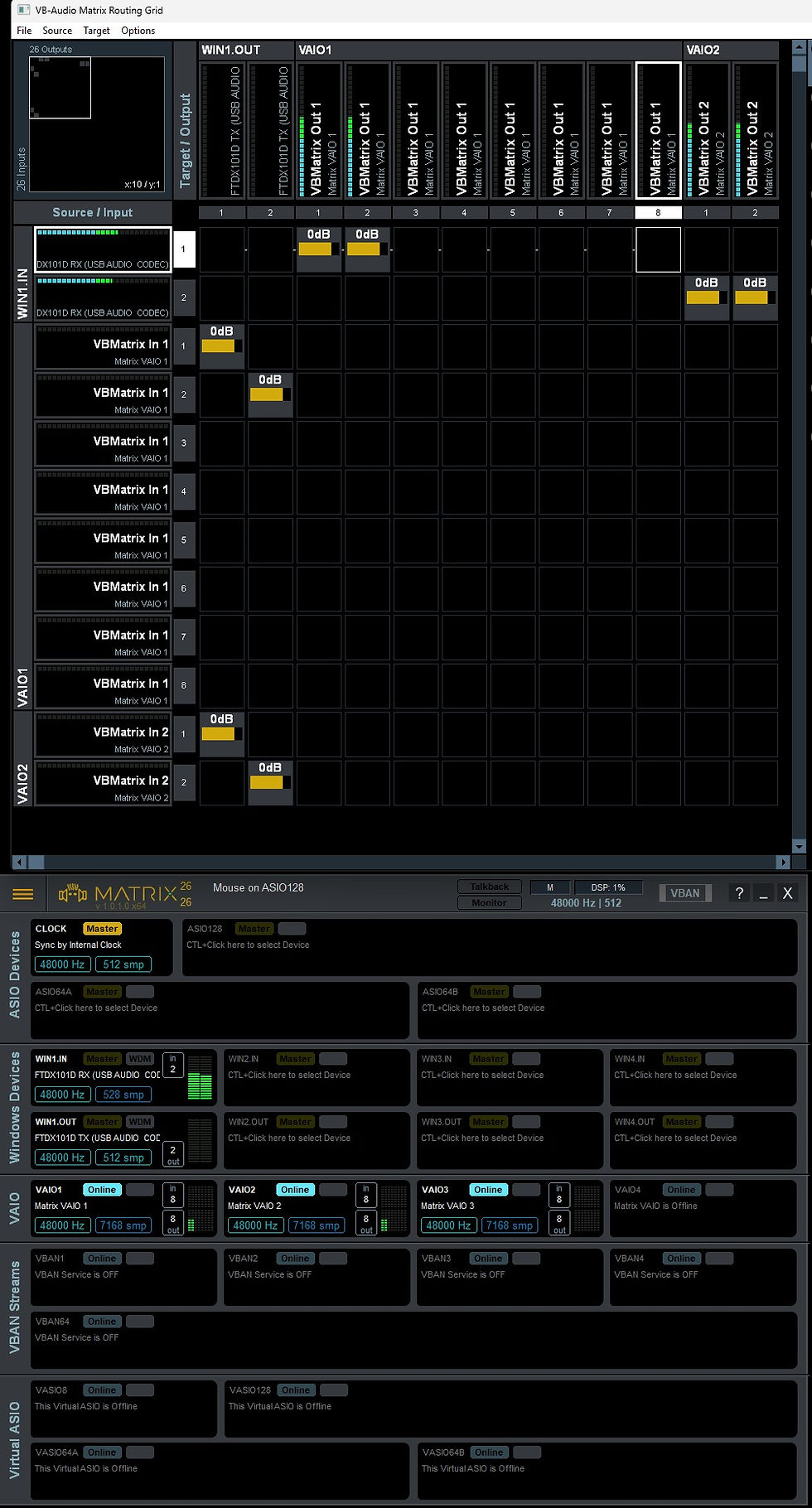This screenshot has height=1508, width=812.
Task: Click the WIN1.IN level meter
Action: click(x=200, y=1077)
